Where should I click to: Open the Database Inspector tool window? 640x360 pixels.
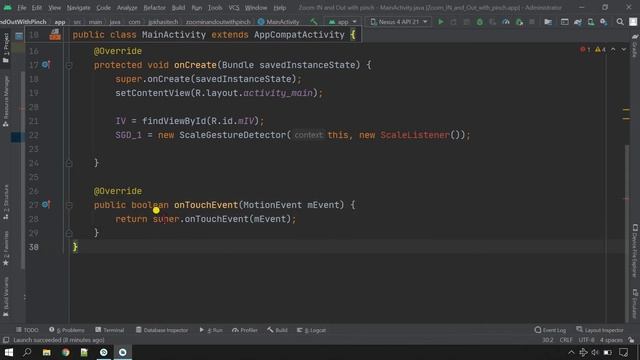[x=162, y=330]
